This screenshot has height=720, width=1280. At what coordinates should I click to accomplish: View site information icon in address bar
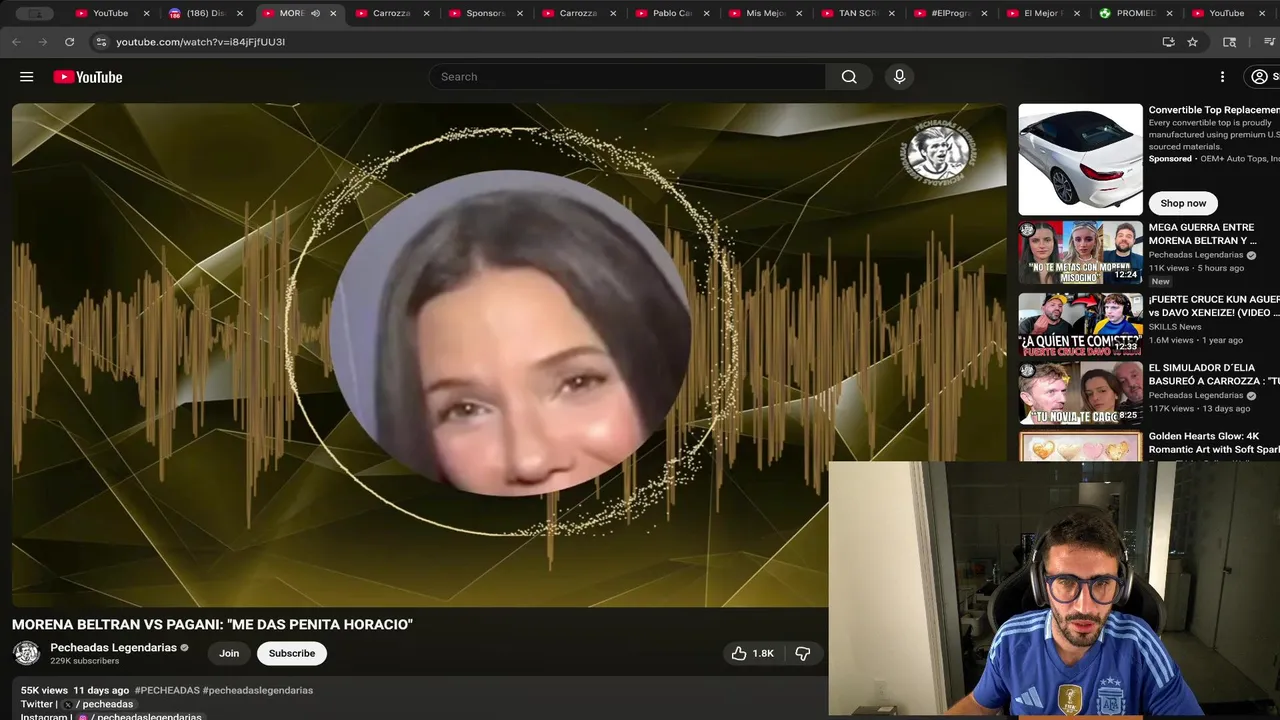[100, 42]
